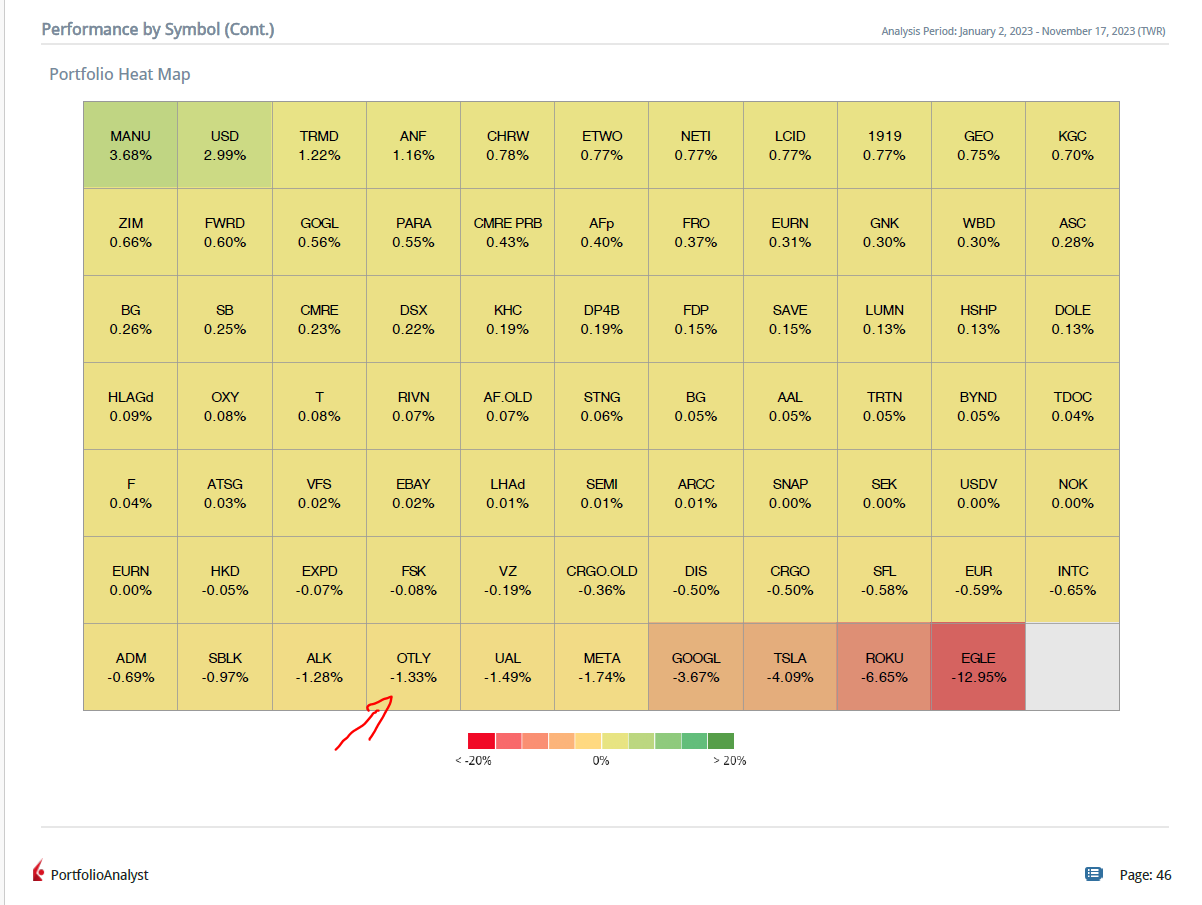
Task: Click the BYND 0.05% cell
Action: (x=978, y=406)
